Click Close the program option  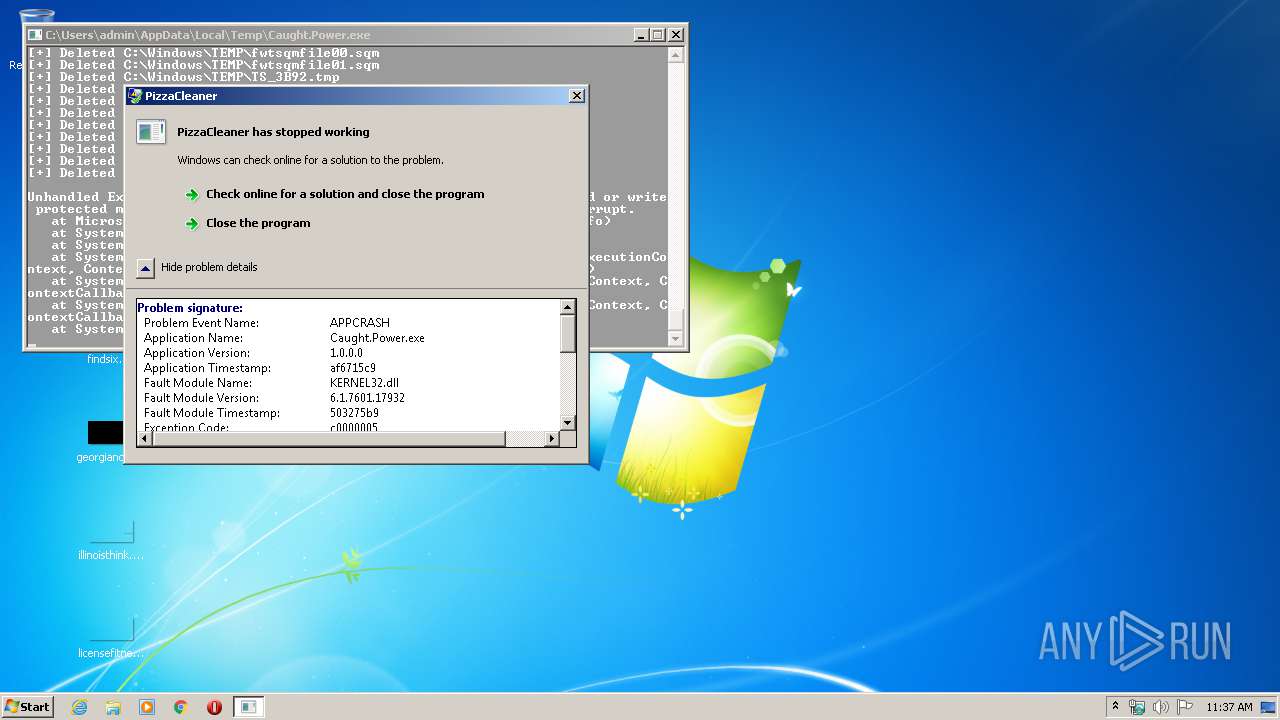[x=258, y=223]
